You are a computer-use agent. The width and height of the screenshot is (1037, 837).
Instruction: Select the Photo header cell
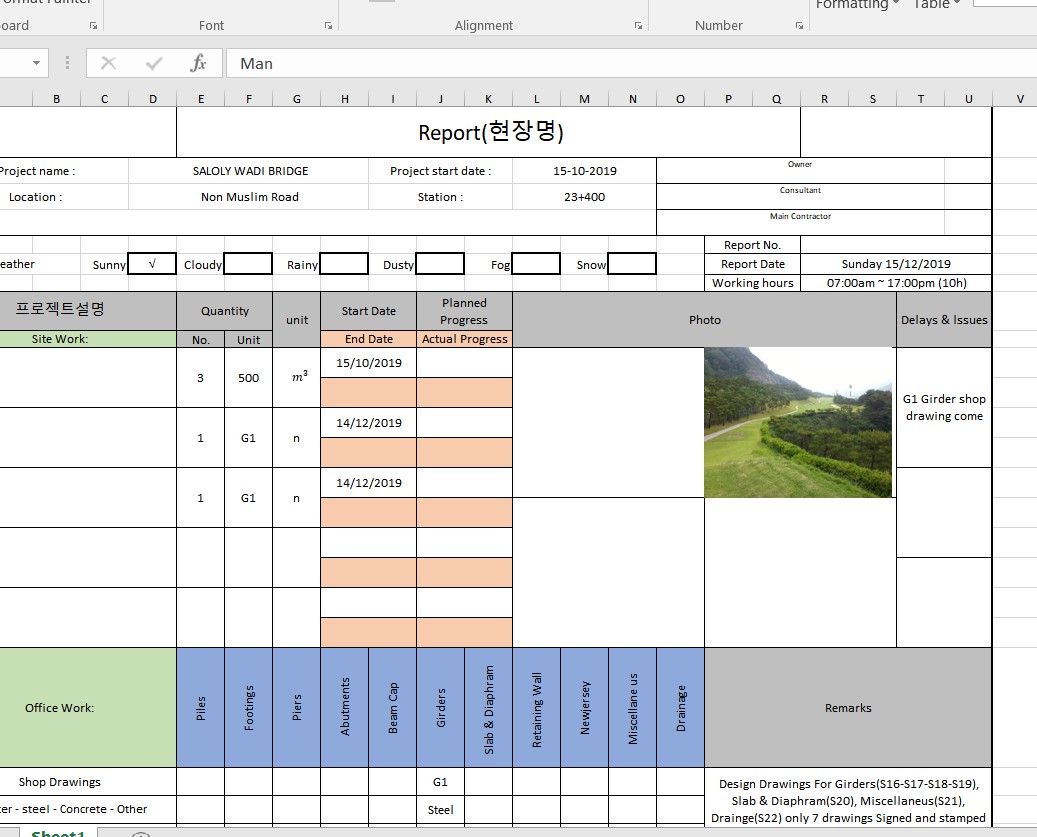pyautogui.click(x=704, y=320)
